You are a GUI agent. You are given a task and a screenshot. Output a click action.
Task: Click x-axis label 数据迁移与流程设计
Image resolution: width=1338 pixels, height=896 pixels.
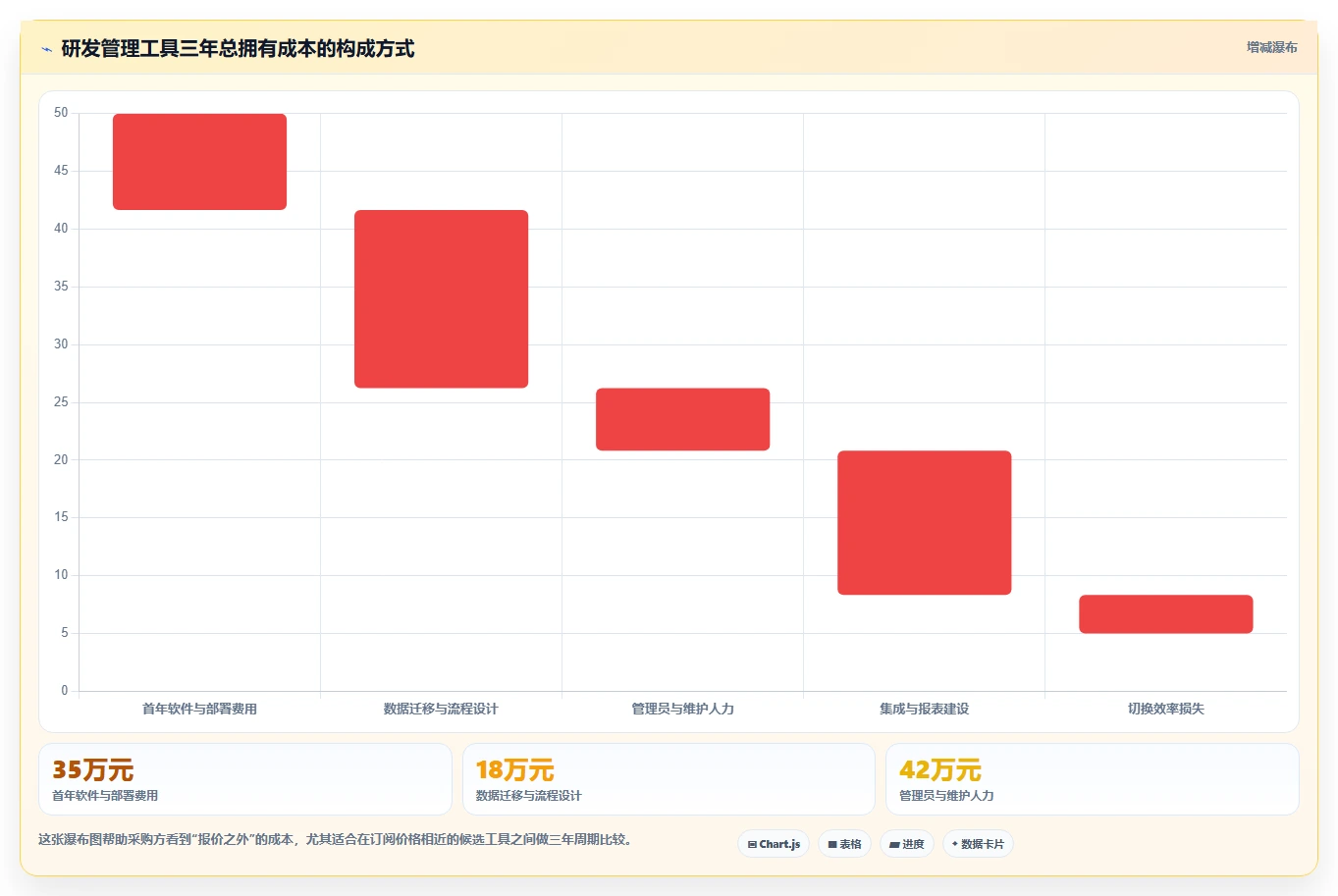[x=441, y=709]
